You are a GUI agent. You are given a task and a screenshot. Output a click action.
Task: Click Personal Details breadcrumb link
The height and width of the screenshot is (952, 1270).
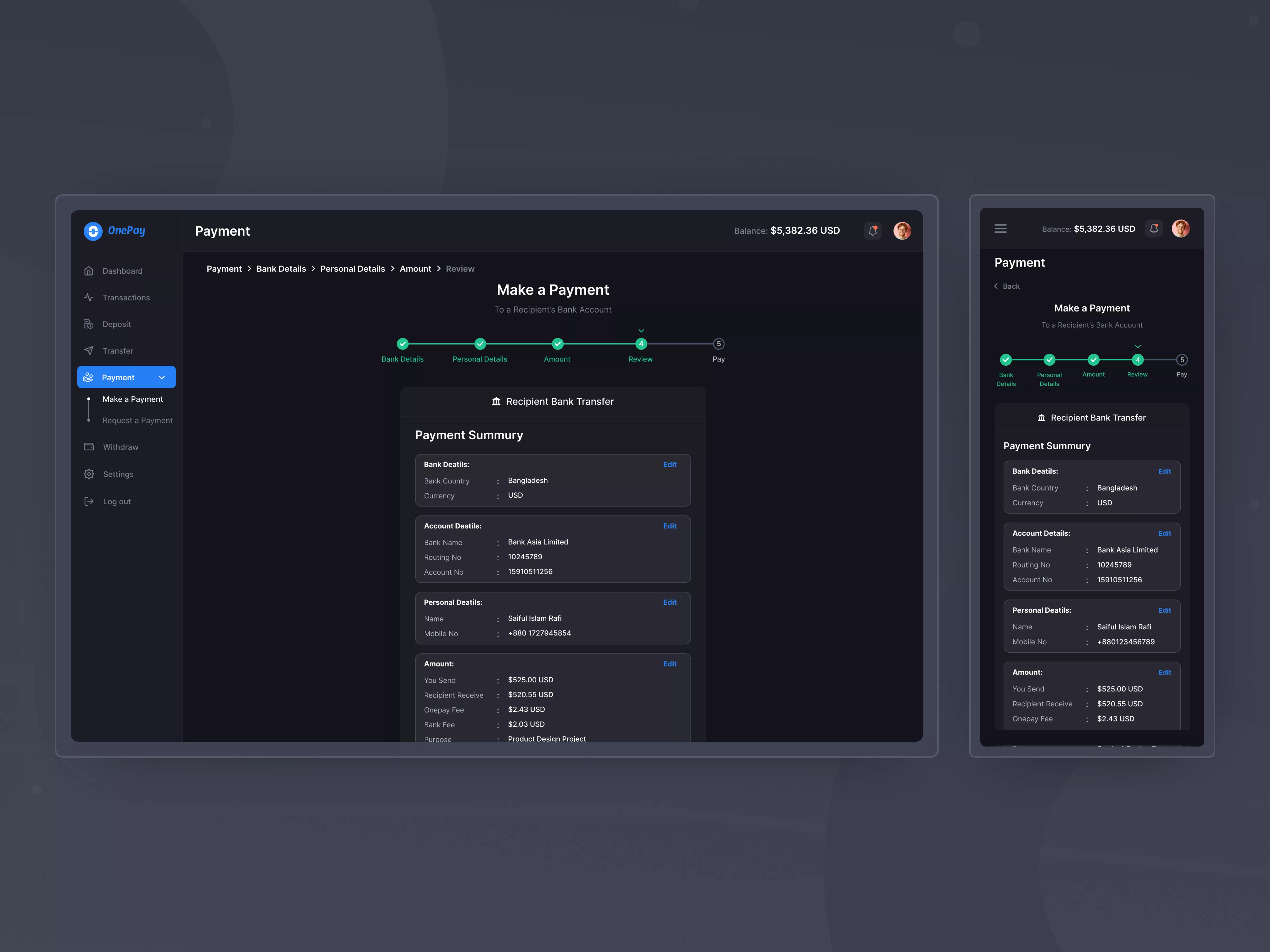pos(352,269)
